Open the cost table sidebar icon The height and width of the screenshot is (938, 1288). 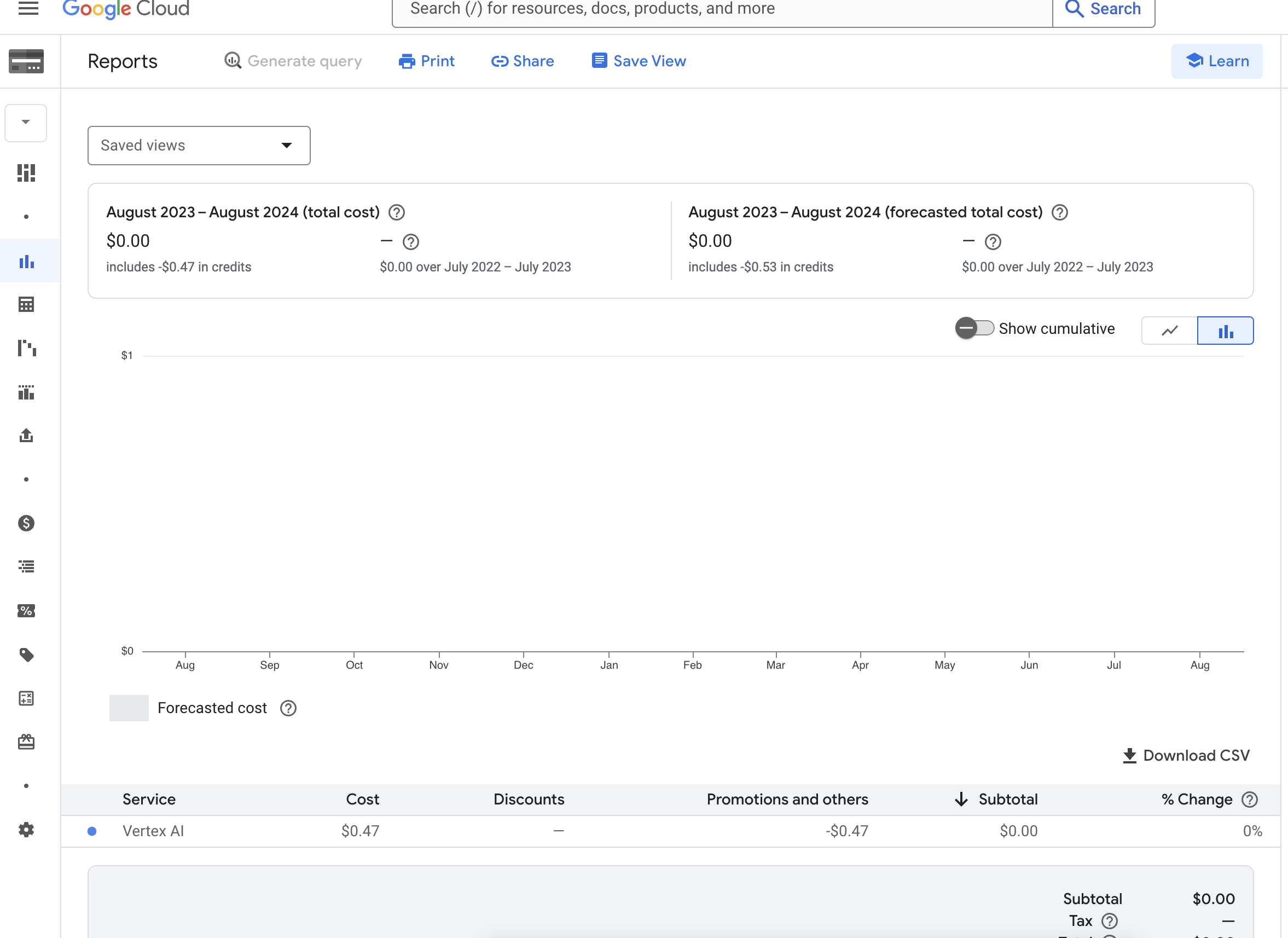27,304
